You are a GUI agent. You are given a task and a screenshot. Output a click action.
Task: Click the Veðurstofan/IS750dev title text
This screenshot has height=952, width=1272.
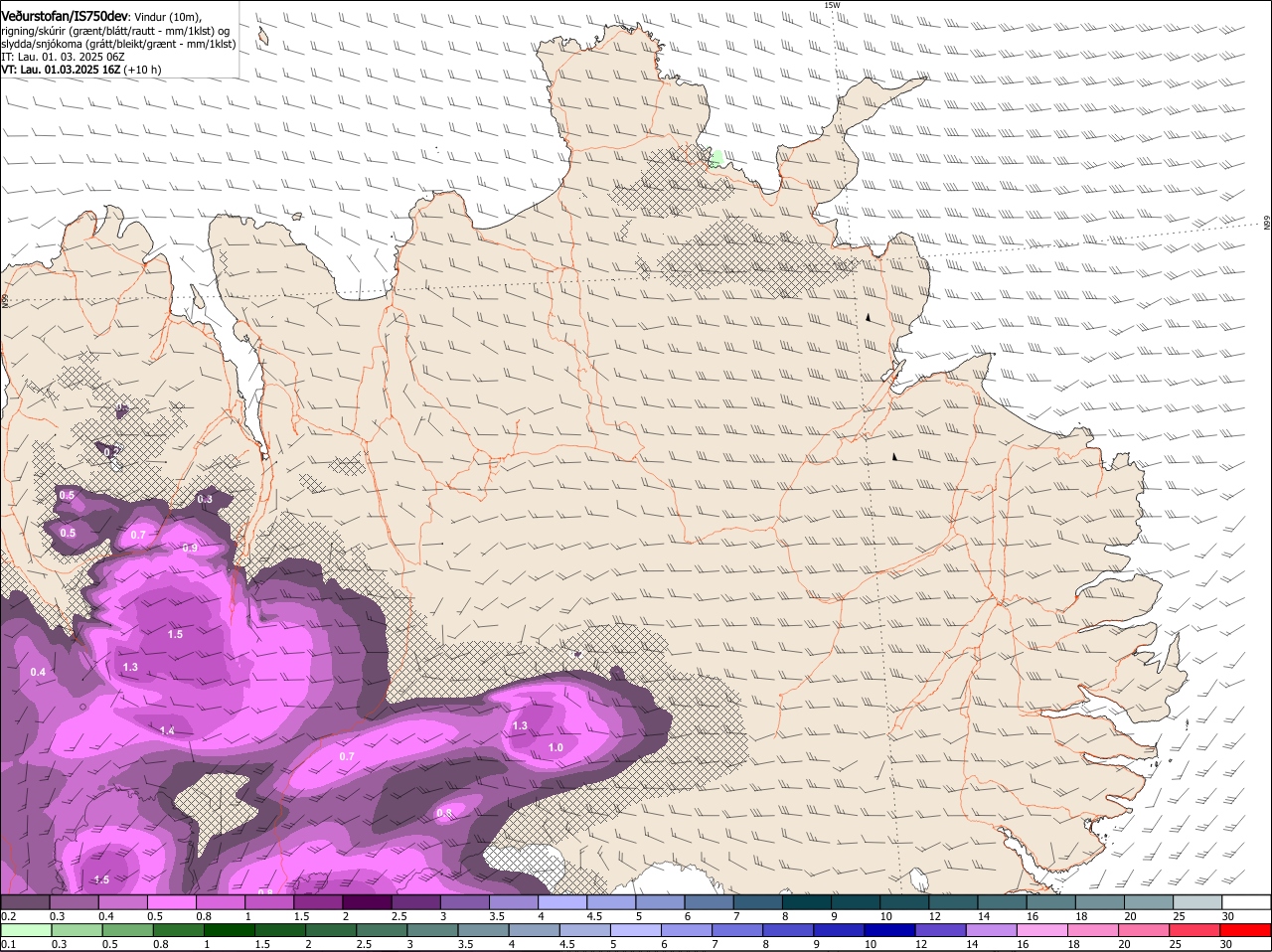tap(65, 17)
